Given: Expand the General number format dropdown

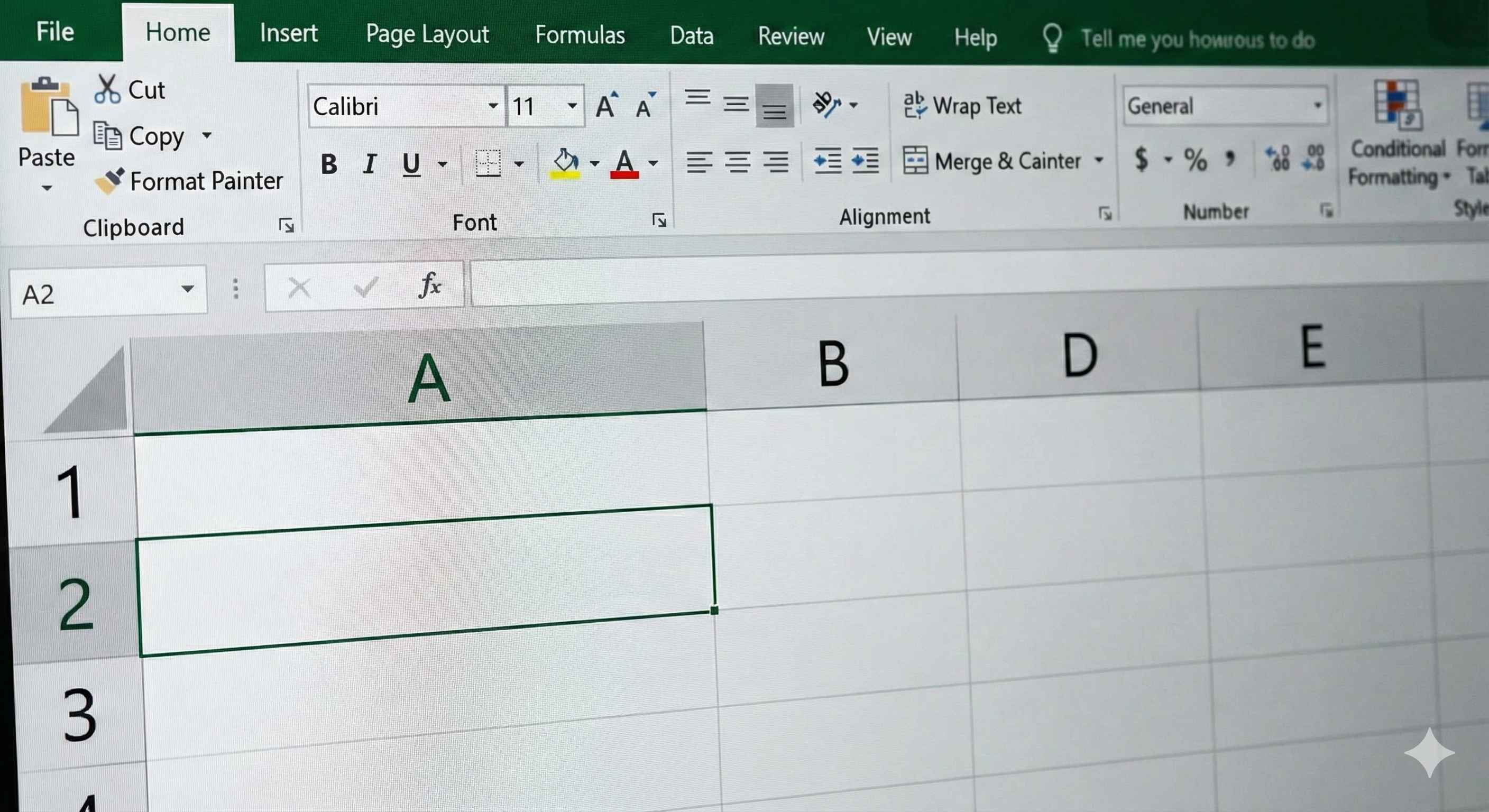Looking at the screenshot, I should click(x=1317, y=106).
